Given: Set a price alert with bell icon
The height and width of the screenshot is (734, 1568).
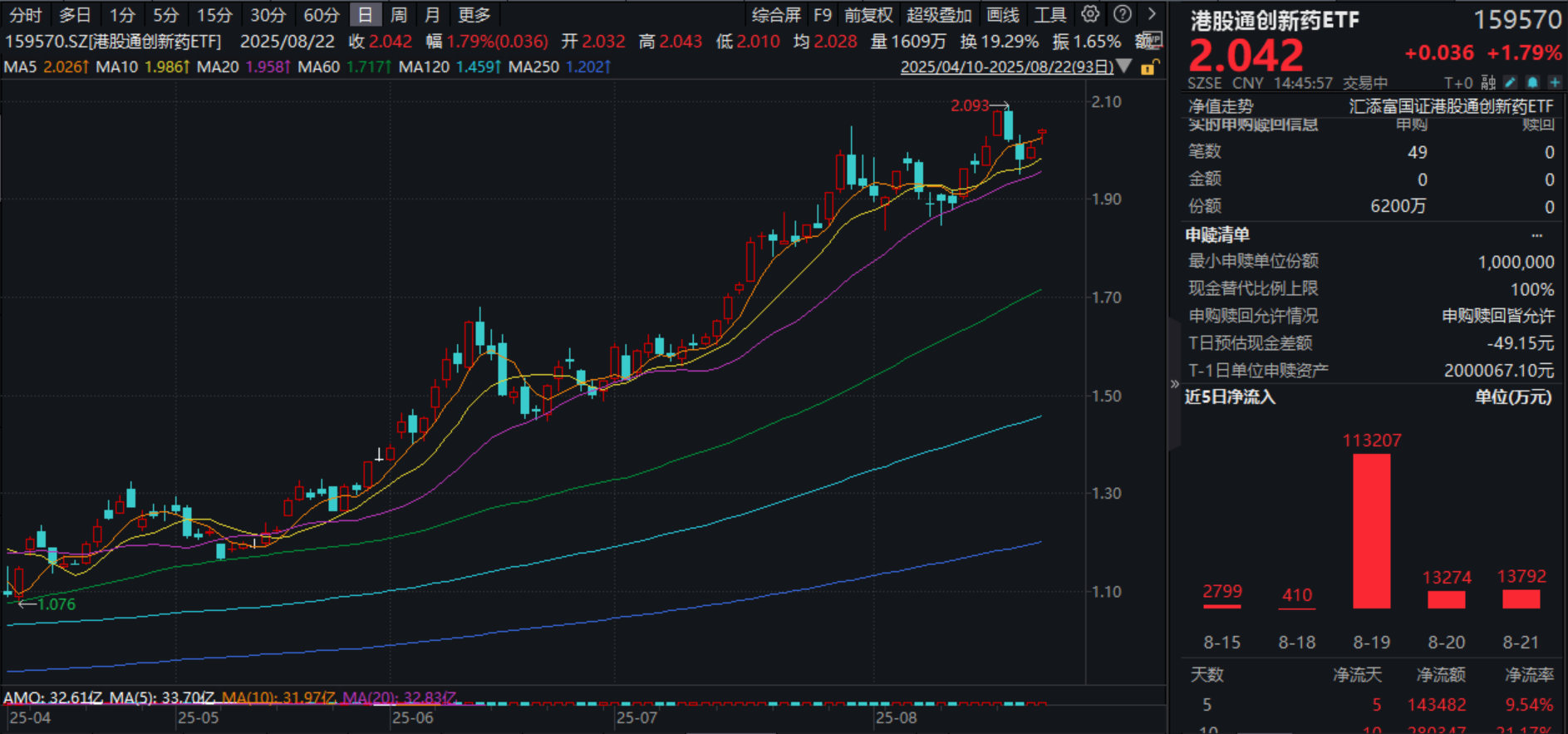Looking at the screenshot, I should click(x=1532, y=82).
